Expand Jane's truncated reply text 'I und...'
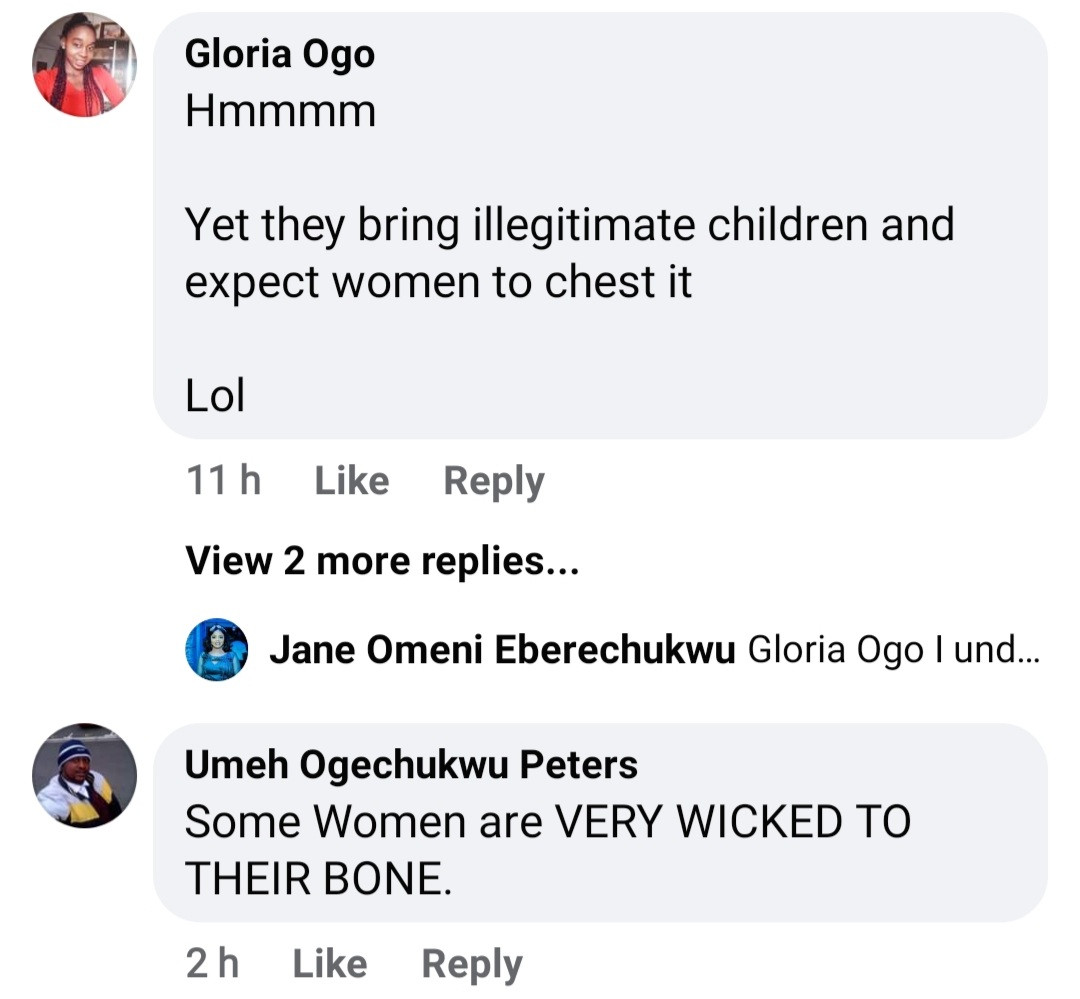 tap(989, 651)
